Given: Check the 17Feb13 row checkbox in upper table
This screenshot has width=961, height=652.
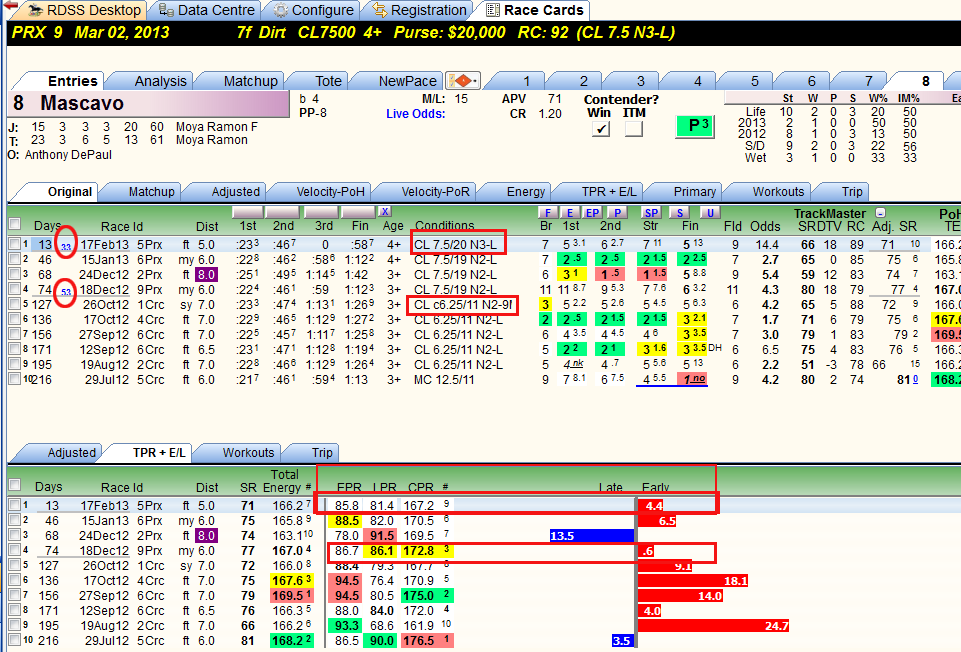Looking at the screenshot, I should click(x=15, y=244).
